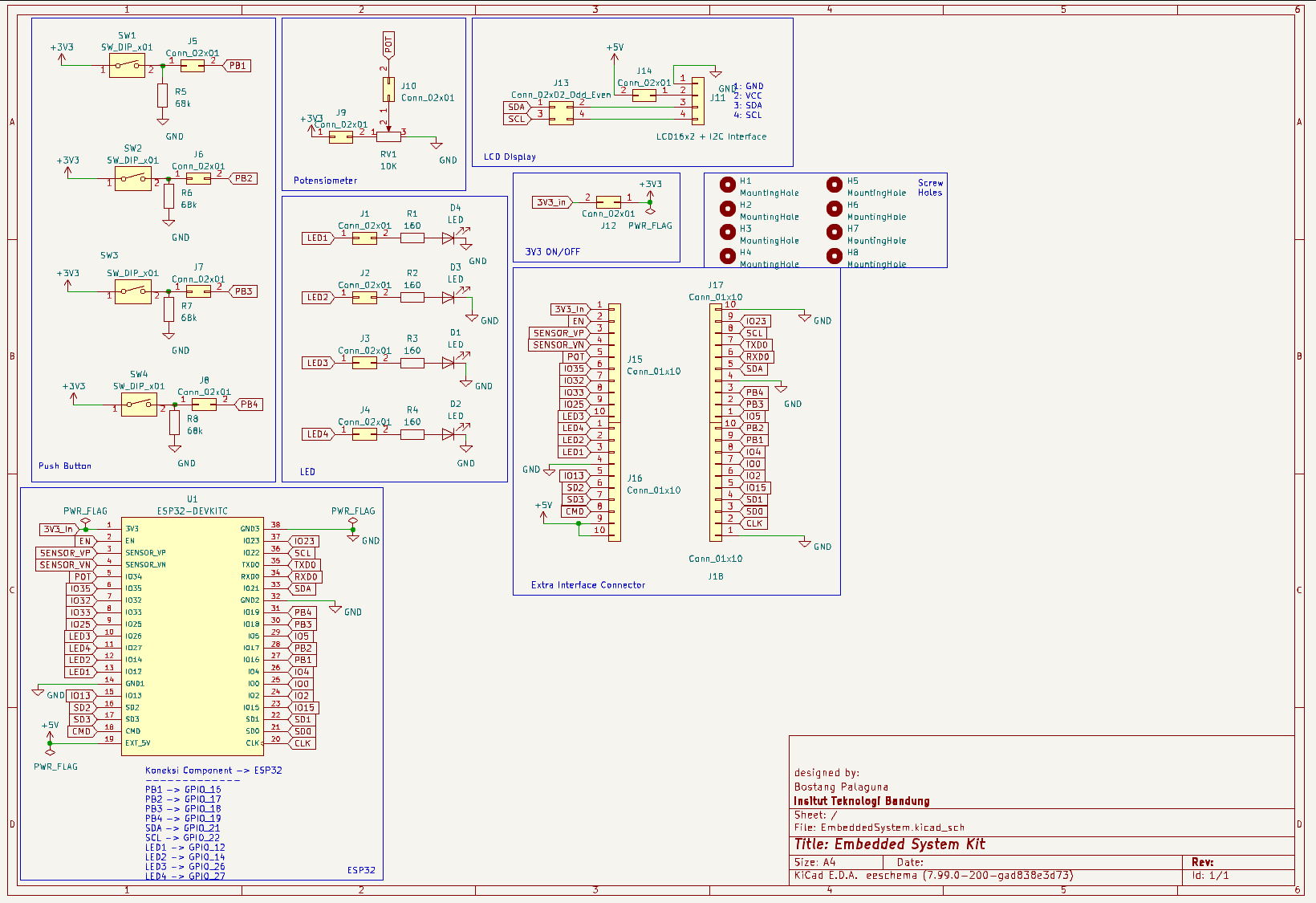
Task: Click the 'LCD Display' section caption
Action: coord(510,157)
